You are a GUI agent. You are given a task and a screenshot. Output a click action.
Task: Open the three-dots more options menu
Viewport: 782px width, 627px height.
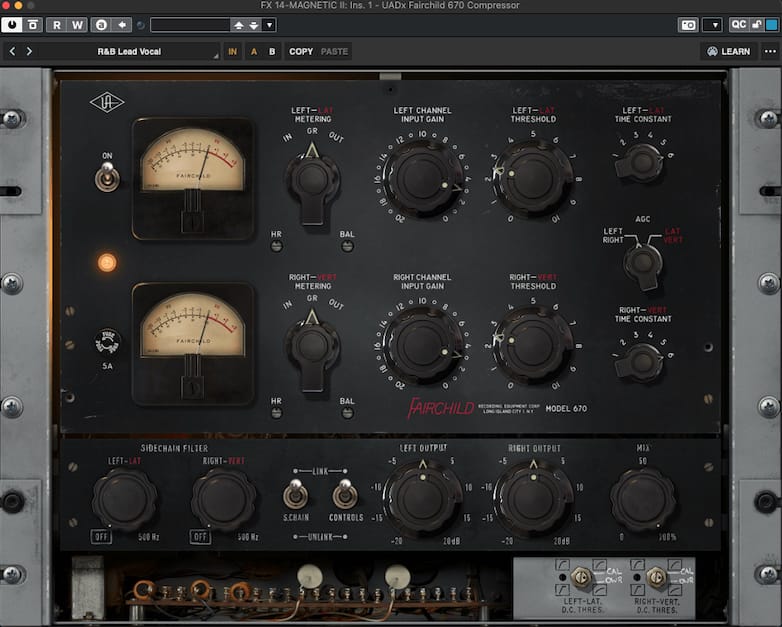pyautogui.click(x=770, y=51)
